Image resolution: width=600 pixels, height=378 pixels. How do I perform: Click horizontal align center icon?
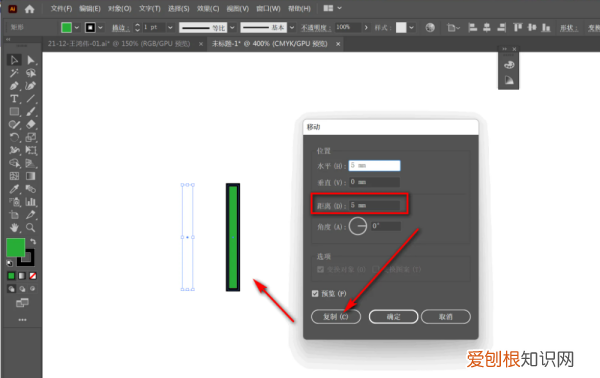coord(487,28)
